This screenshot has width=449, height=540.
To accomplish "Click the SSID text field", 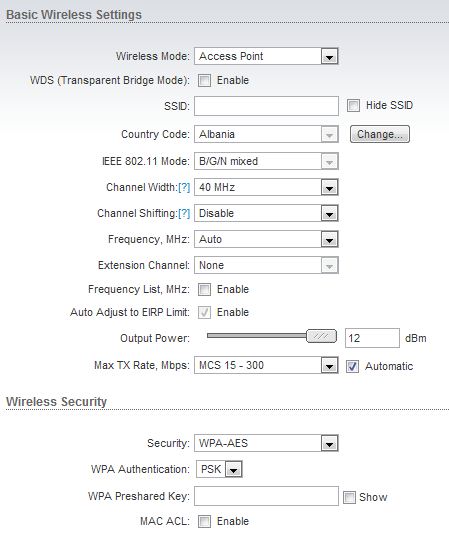I will 266,106.
